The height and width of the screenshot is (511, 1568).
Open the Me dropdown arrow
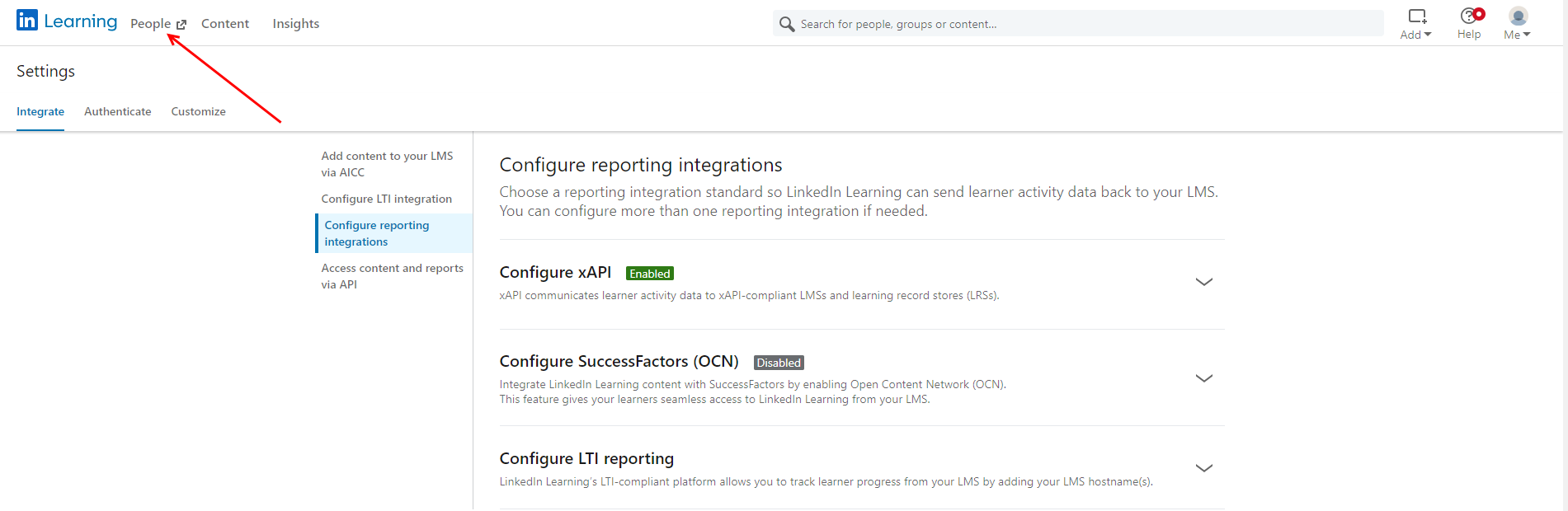coord(1527,35)
